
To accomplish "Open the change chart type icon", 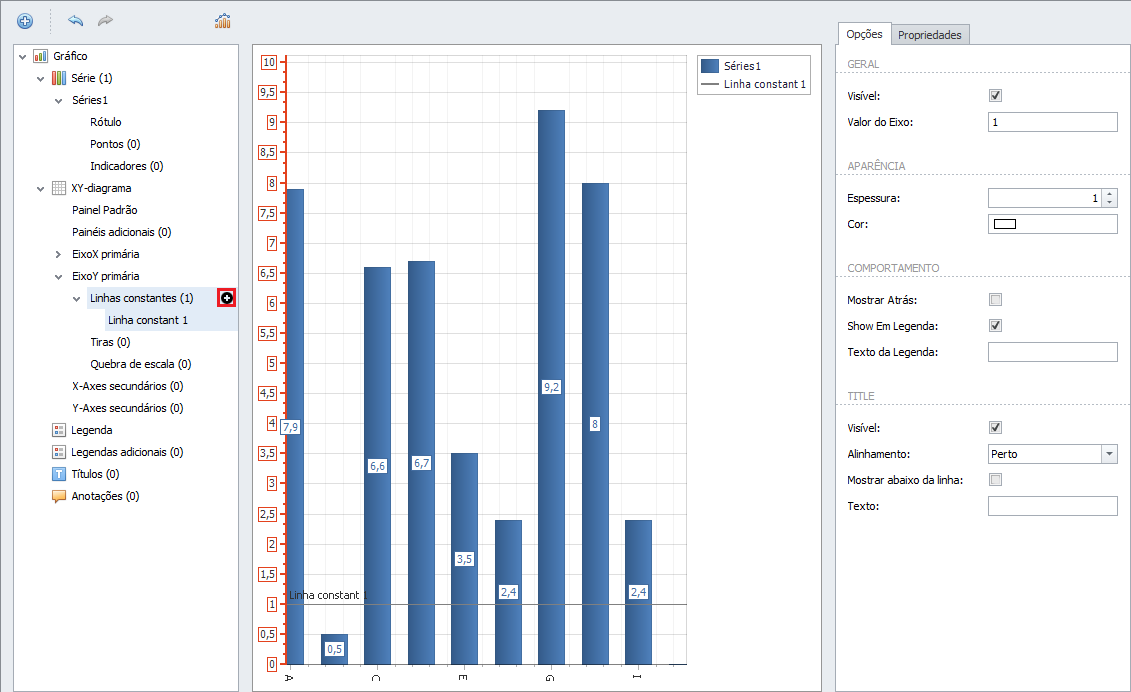I will [222, 21].
